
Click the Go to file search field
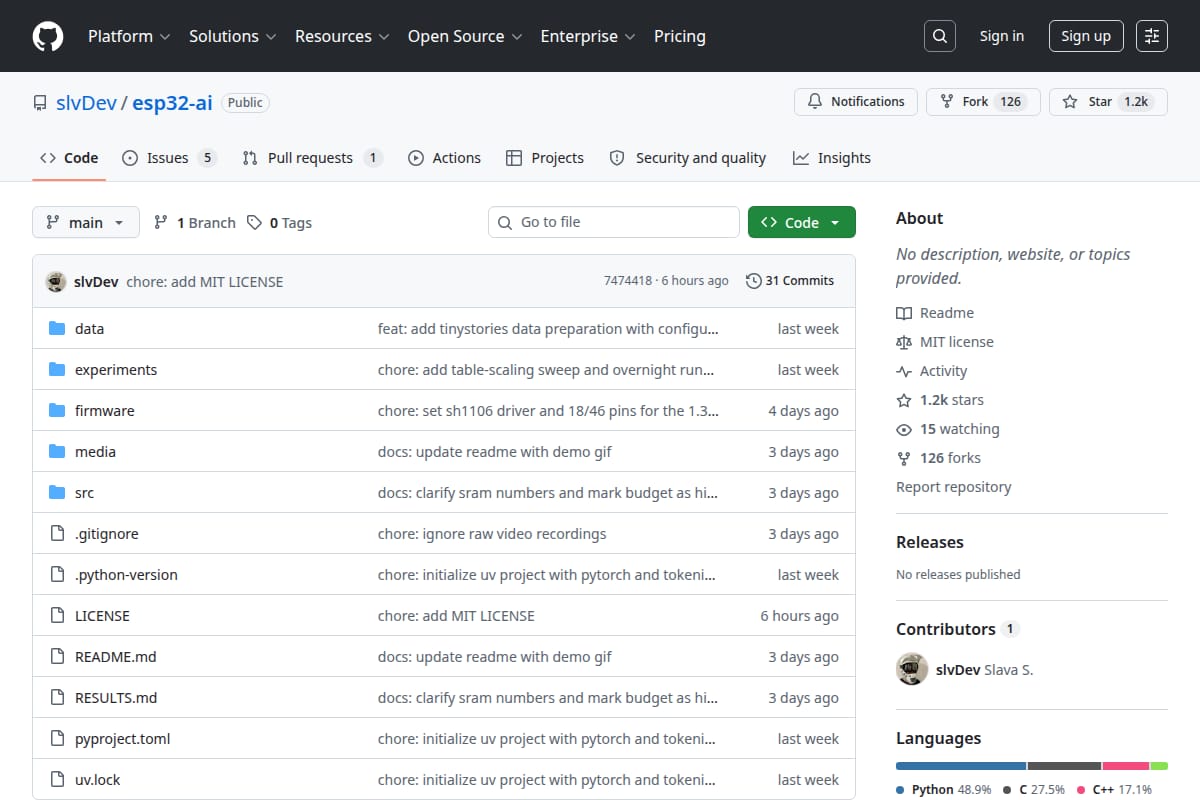click(614, 222)
